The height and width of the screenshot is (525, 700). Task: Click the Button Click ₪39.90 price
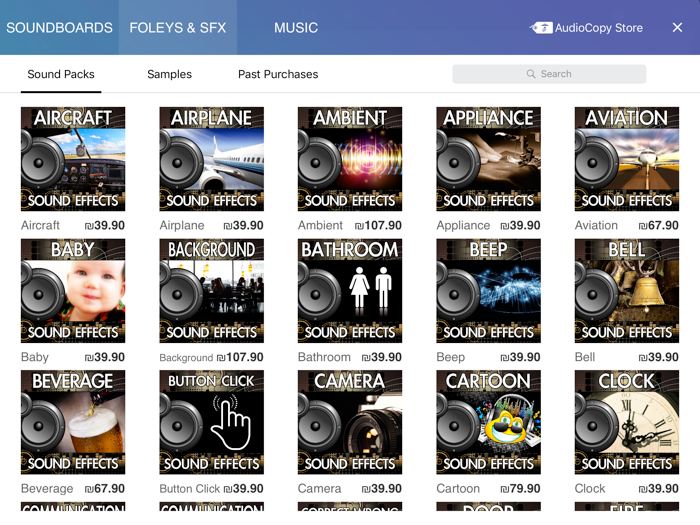coord(243,489)
